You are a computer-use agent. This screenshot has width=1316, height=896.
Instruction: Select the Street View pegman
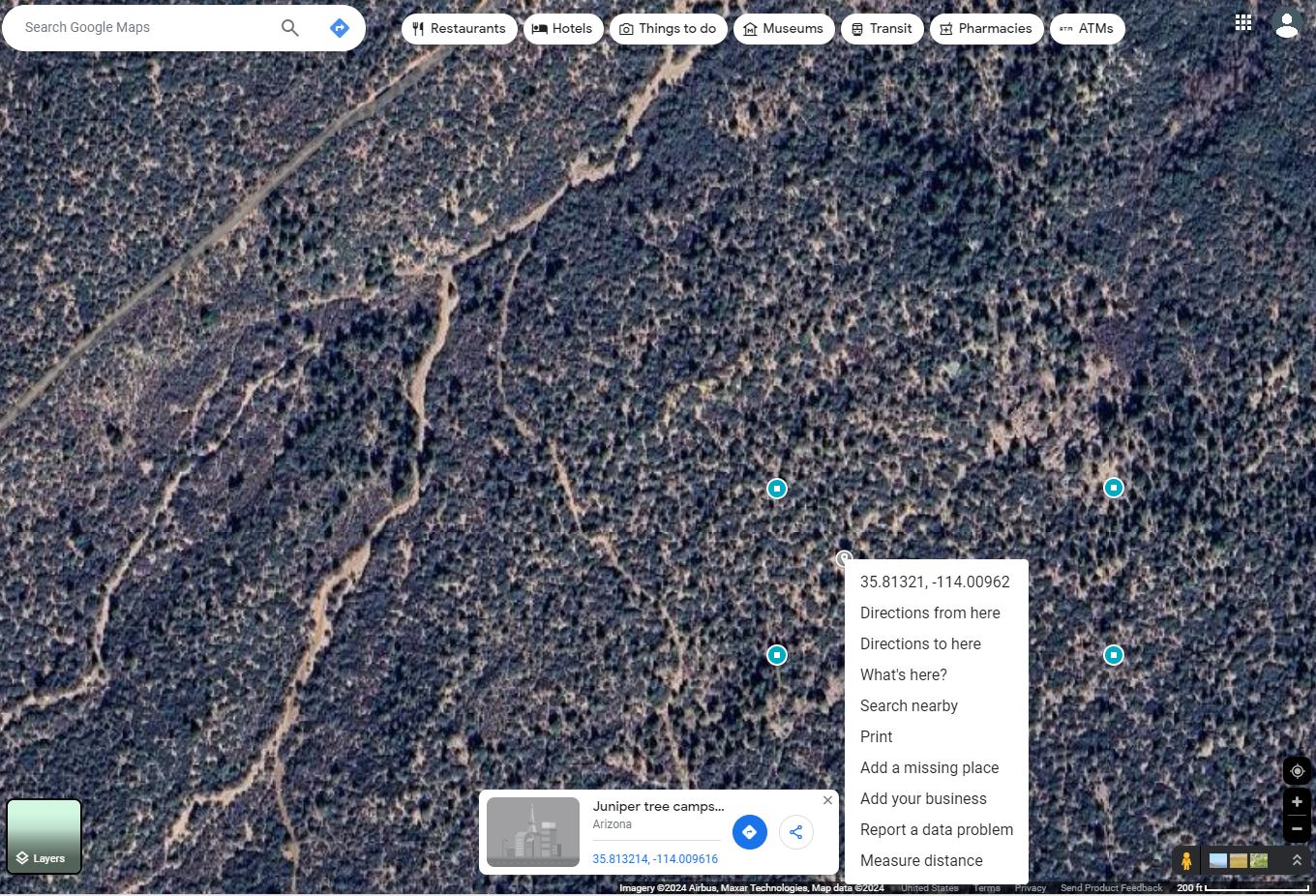[x=1186, y=860]
